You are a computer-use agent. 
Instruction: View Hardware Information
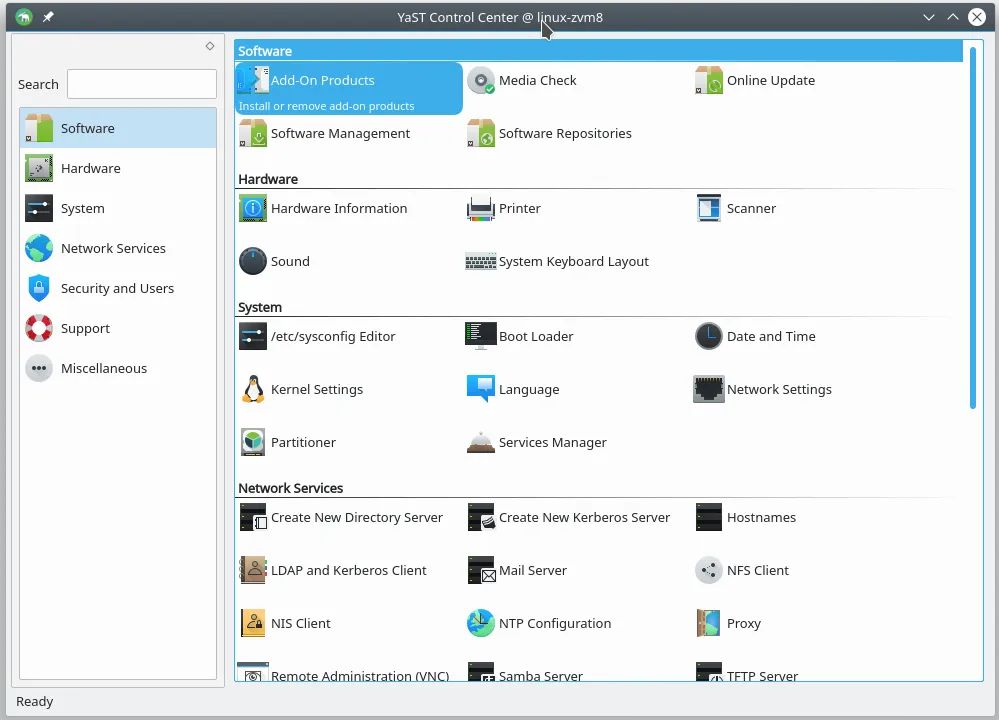coord(339,208)
